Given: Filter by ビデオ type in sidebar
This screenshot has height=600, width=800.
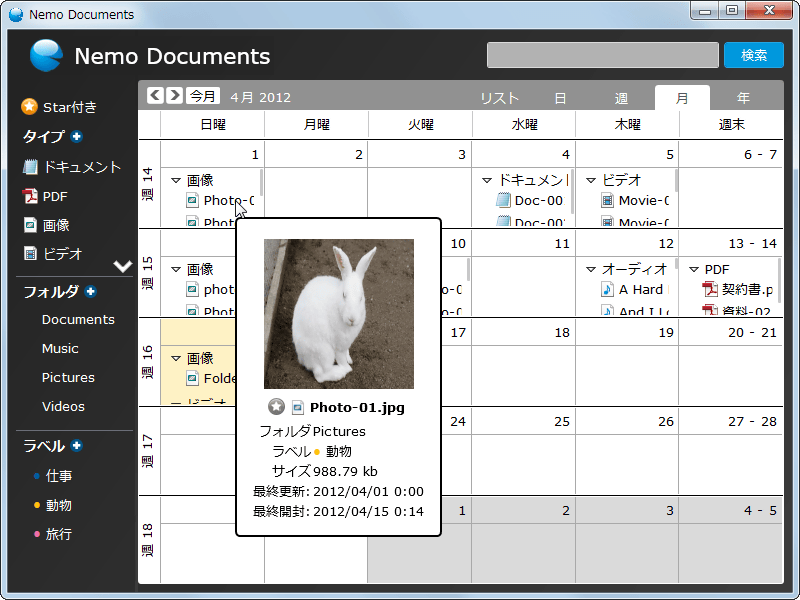Looking at the screenshot, I should point(53,254).
